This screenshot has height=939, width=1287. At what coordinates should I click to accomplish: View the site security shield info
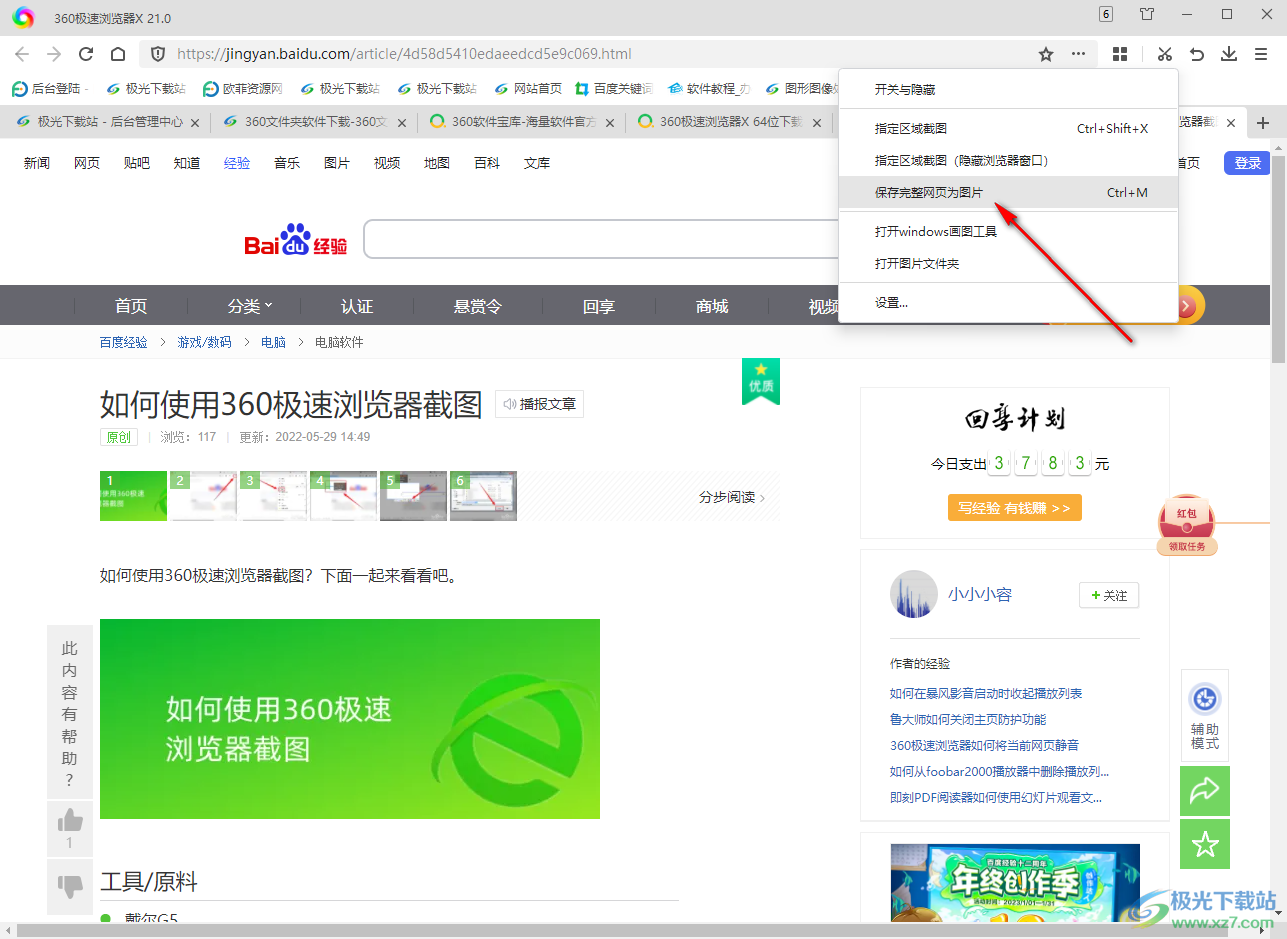click(158, 54)
